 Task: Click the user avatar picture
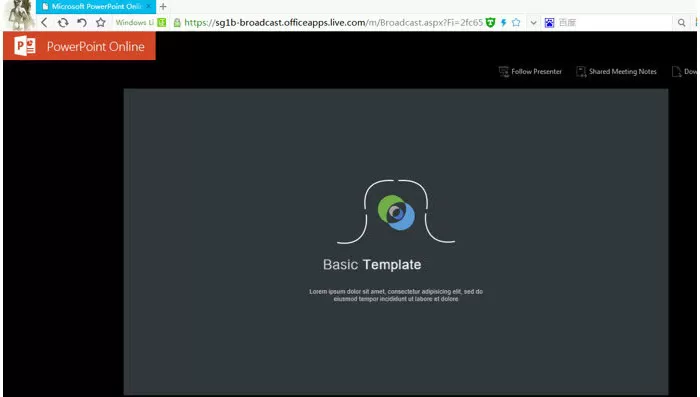19,15
